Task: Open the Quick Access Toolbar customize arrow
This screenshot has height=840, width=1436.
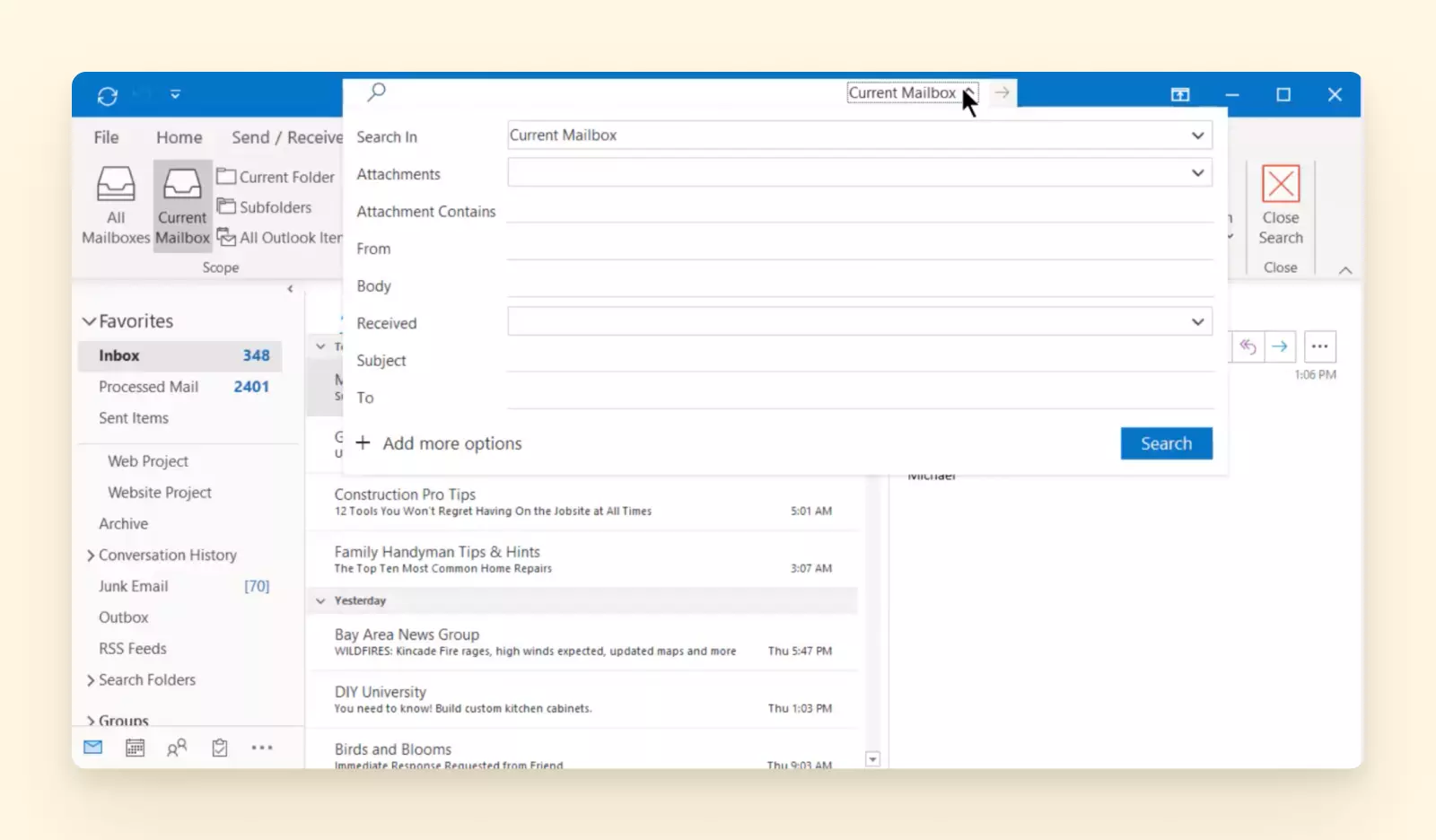Action: [175, 94]
